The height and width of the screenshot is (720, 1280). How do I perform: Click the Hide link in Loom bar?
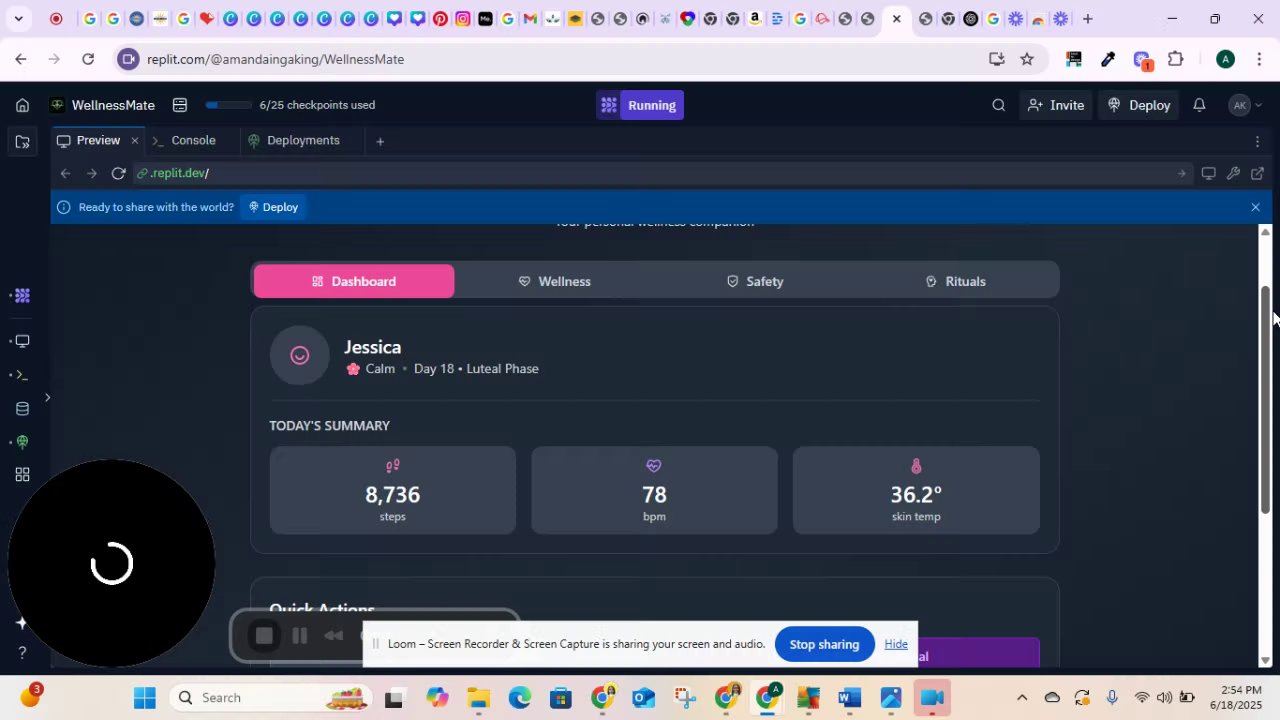tap(896, 644)
